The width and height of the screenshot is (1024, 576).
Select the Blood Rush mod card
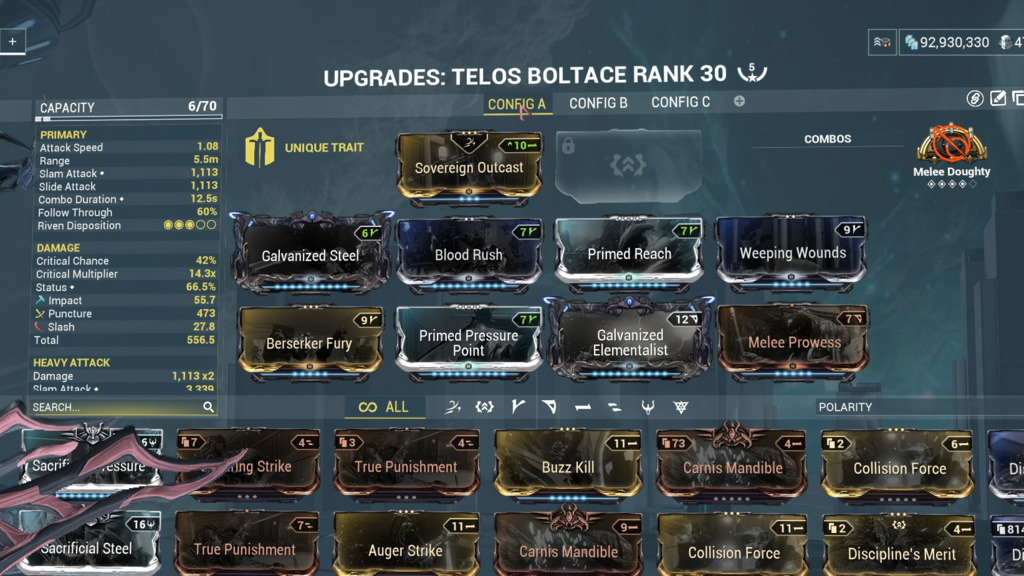point(469,254)
